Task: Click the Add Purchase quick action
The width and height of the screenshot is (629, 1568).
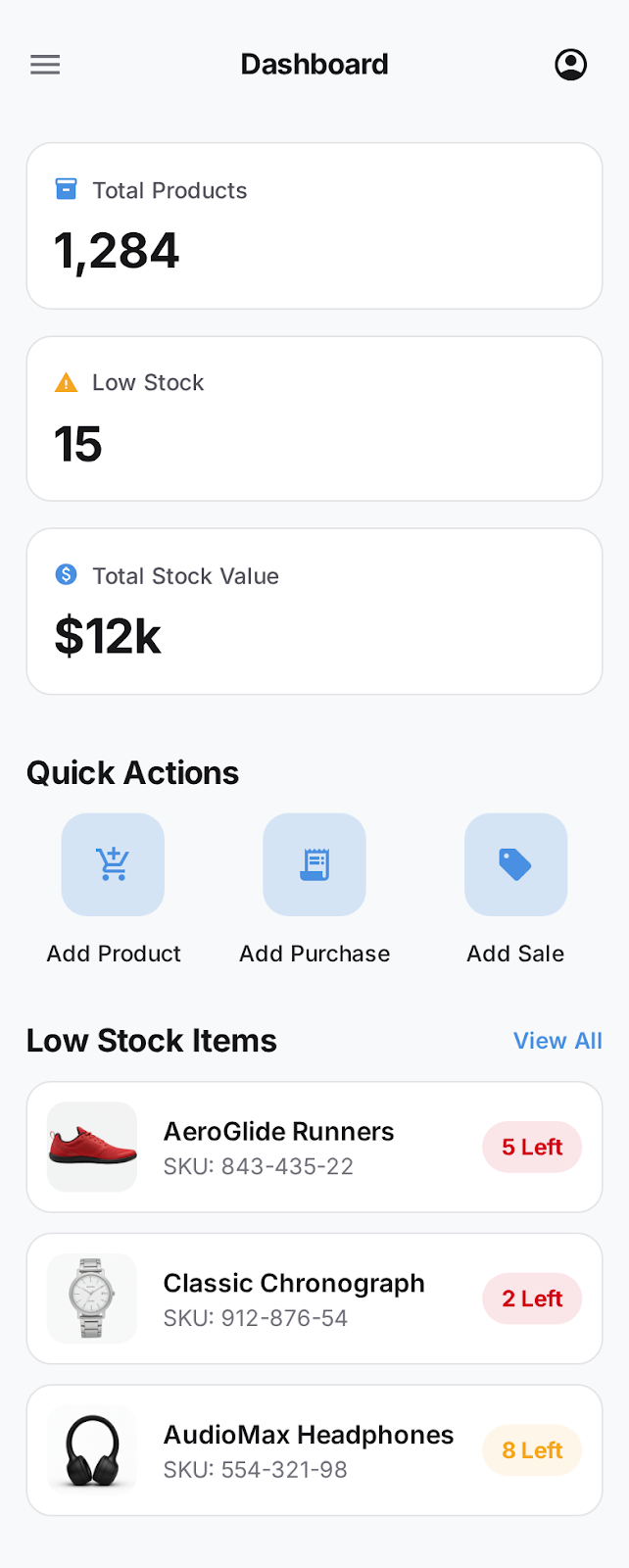Action: [314, 887]
